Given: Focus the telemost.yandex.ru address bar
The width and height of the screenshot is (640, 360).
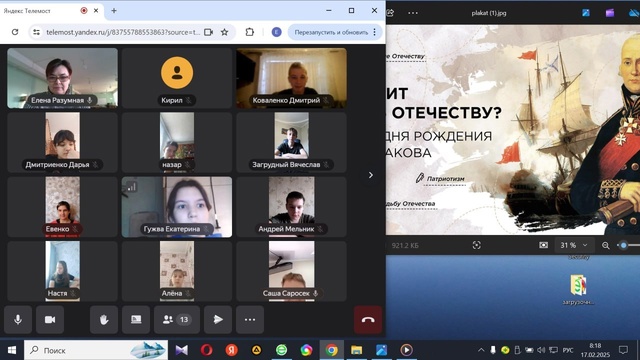Looking at the screenshot, I should (122, 32).
